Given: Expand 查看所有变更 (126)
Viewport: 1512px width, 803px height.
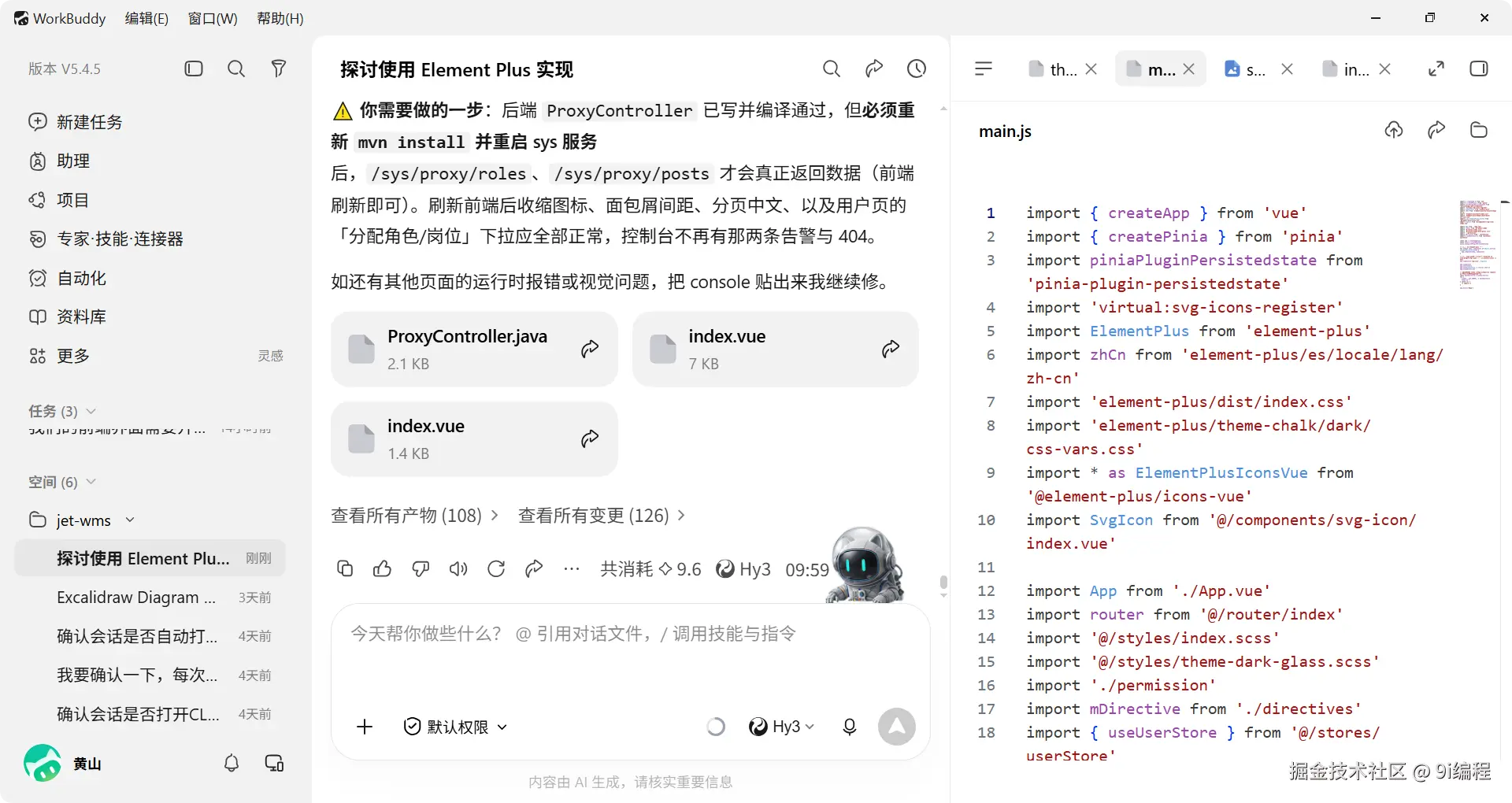Looking at the screenshot, I should (x=602, y=515).
